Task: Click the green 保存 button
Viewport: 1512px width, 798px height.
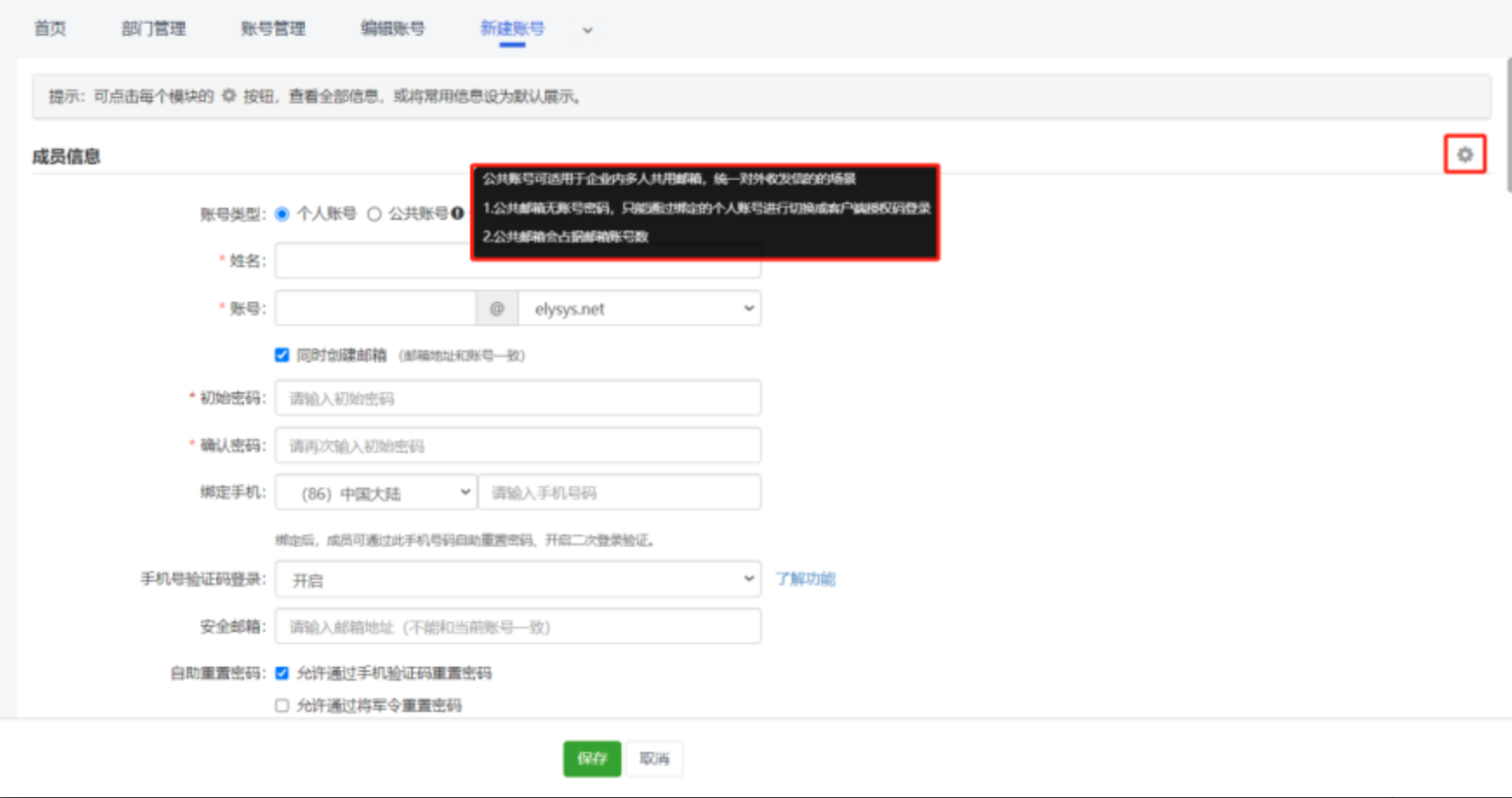Action: [x=592, y=758]
